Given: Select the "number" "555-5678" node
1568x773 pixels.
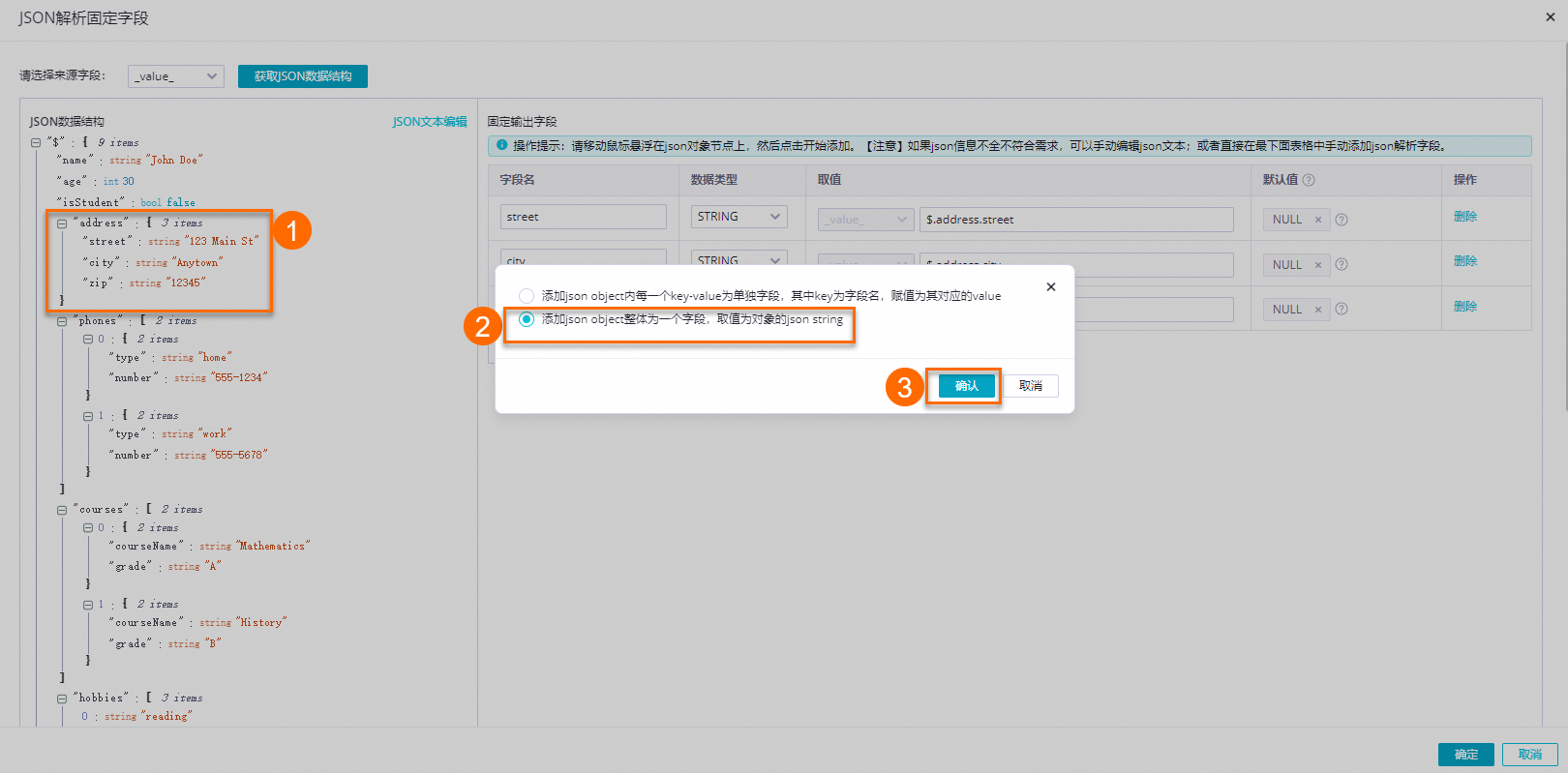Looking at the screenshot, I should coord(189,456).
